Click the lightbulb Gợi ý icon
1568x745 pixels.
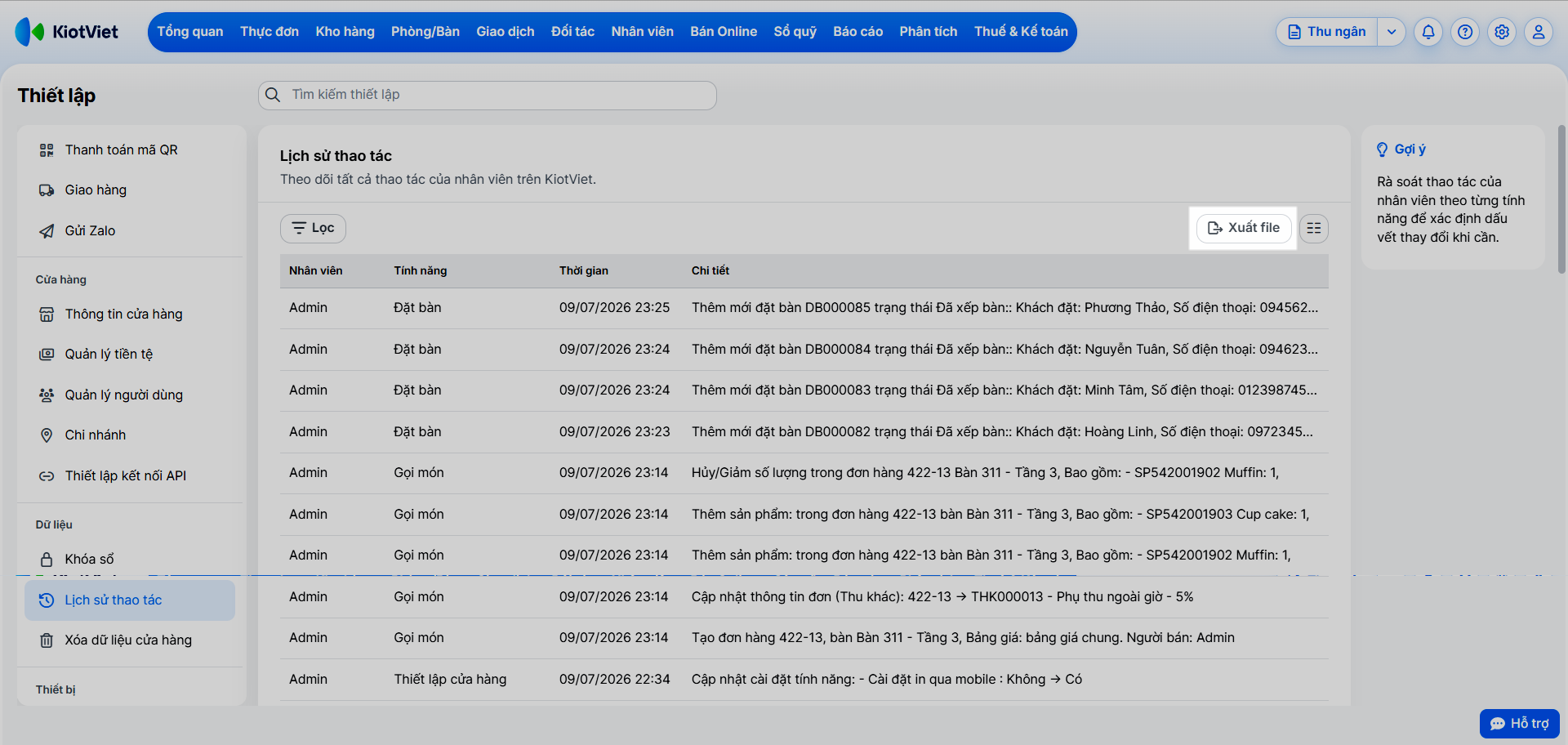pos(1382,149)
